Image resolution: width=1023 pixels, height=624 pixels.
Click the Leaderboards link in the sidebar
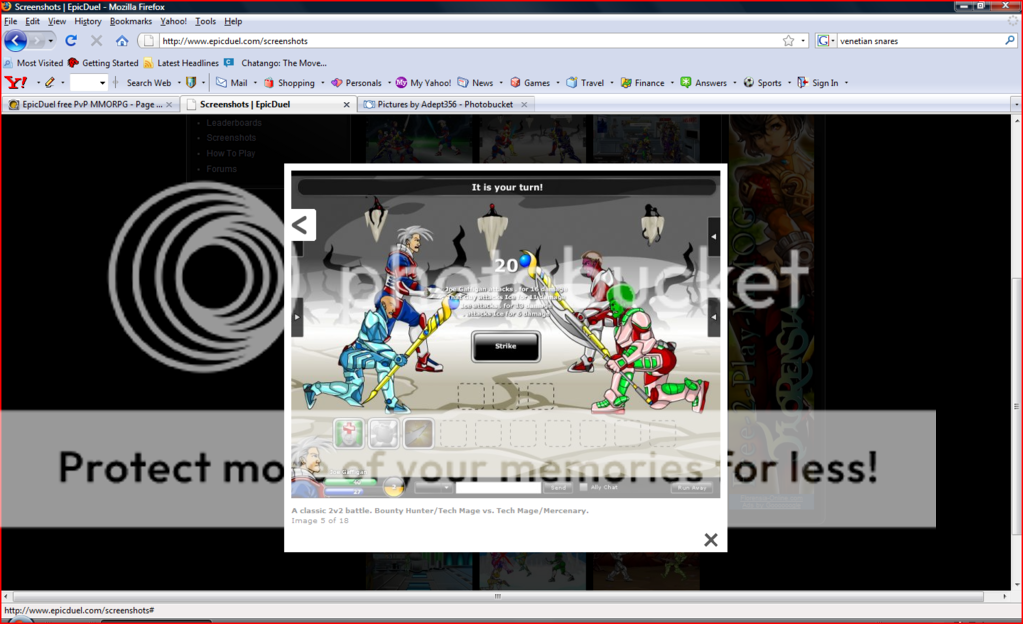coord(234,123)
